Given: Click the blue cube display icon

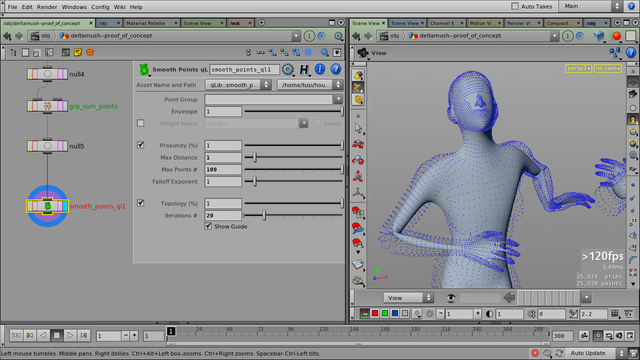Looking at the screenshot, I should coord(599,36).
